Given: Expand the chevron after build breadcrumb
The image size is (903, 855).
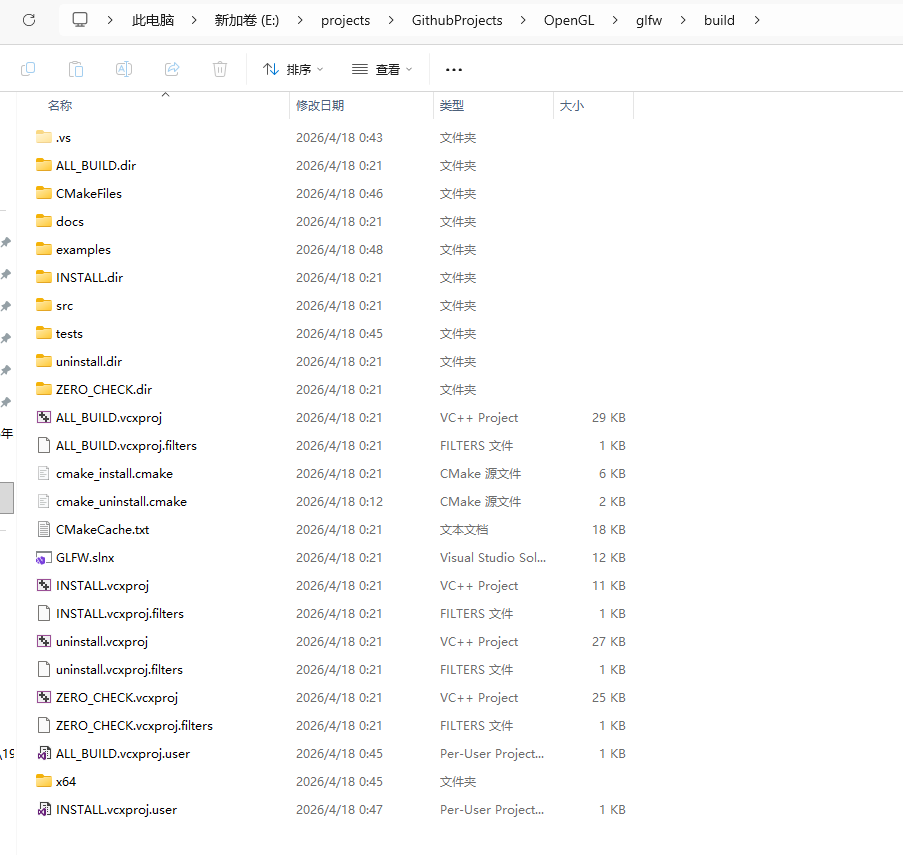Looking at the screenshot, I should (x=757, y=20).
